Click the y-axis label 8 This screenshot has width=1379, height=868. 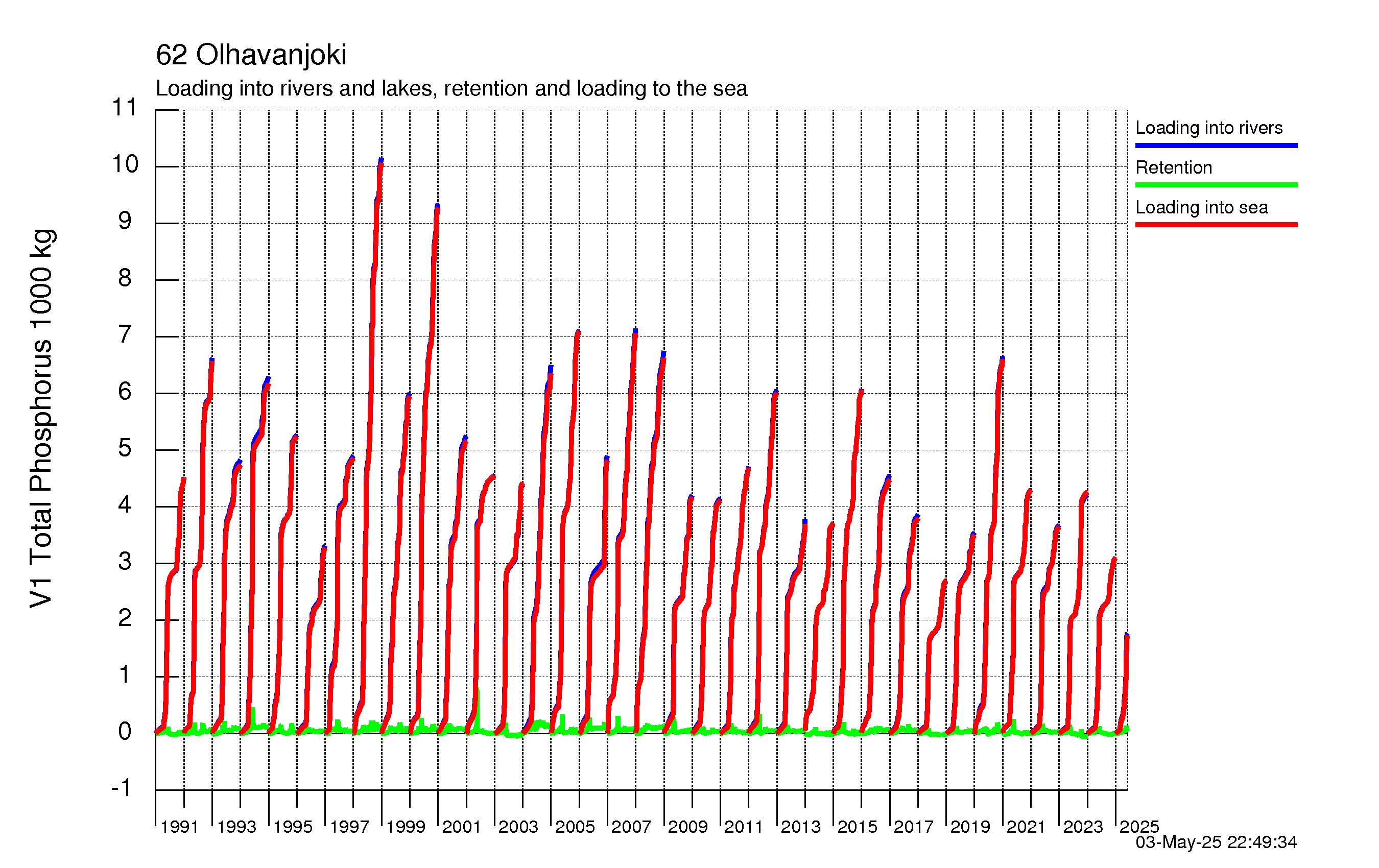tap(124, 278)
